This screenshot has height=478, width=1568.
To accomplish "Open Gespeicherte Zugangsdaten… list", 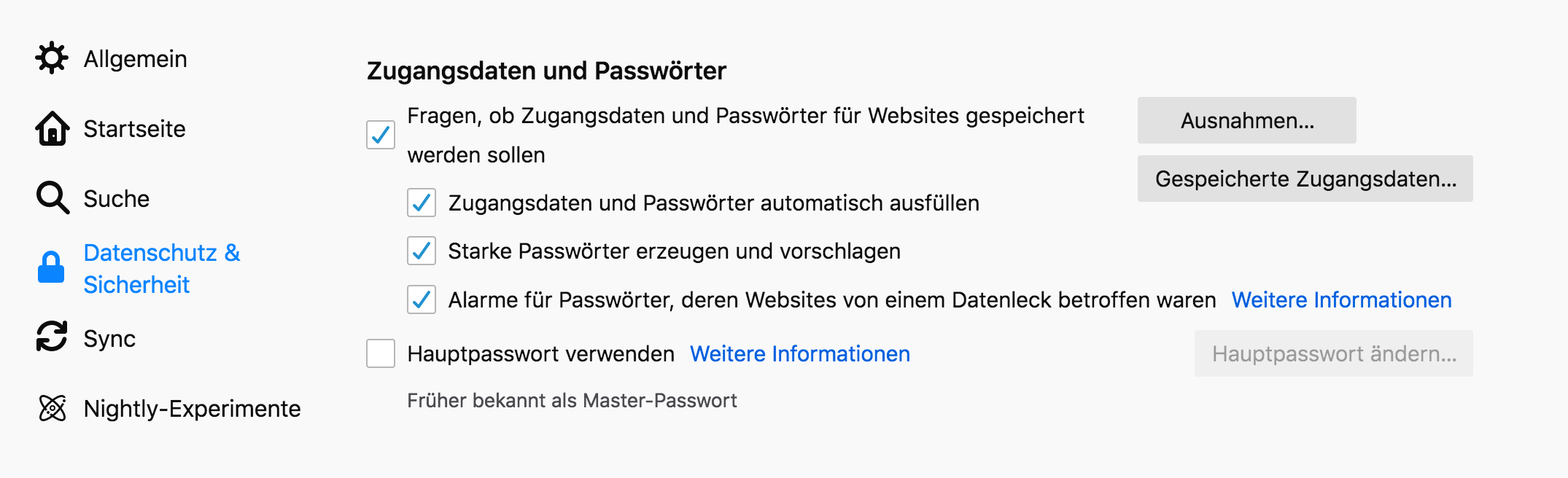I will (x=1305, y=179).
